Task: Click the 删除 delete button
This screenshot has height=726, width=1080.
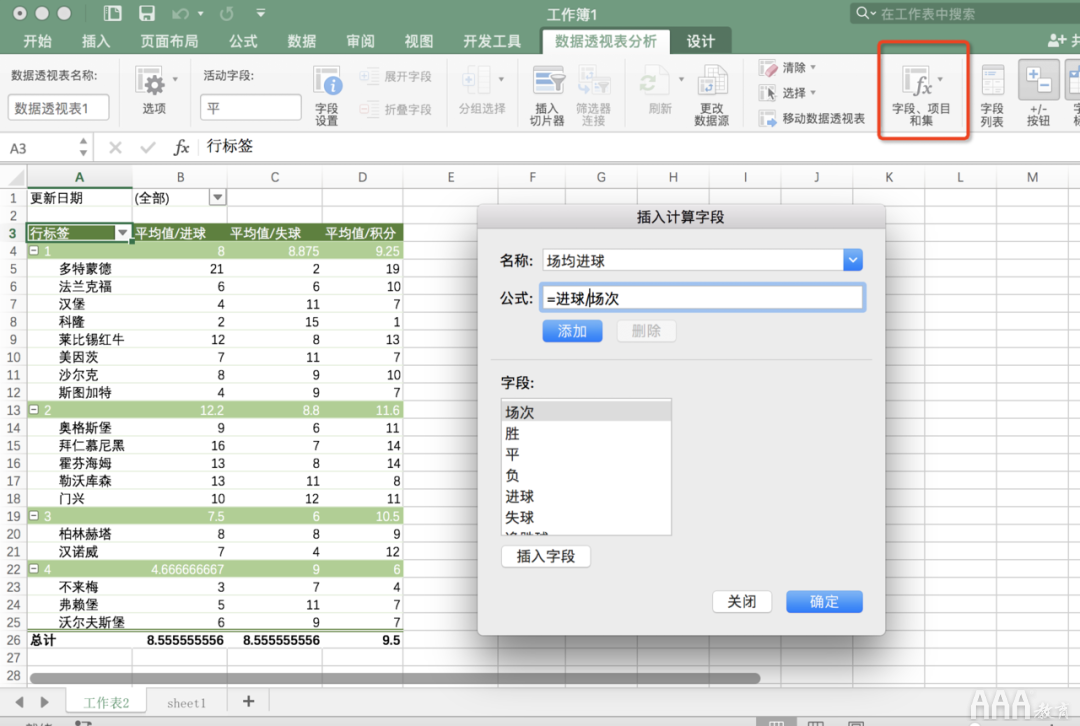Action: (x=646, y=331)
